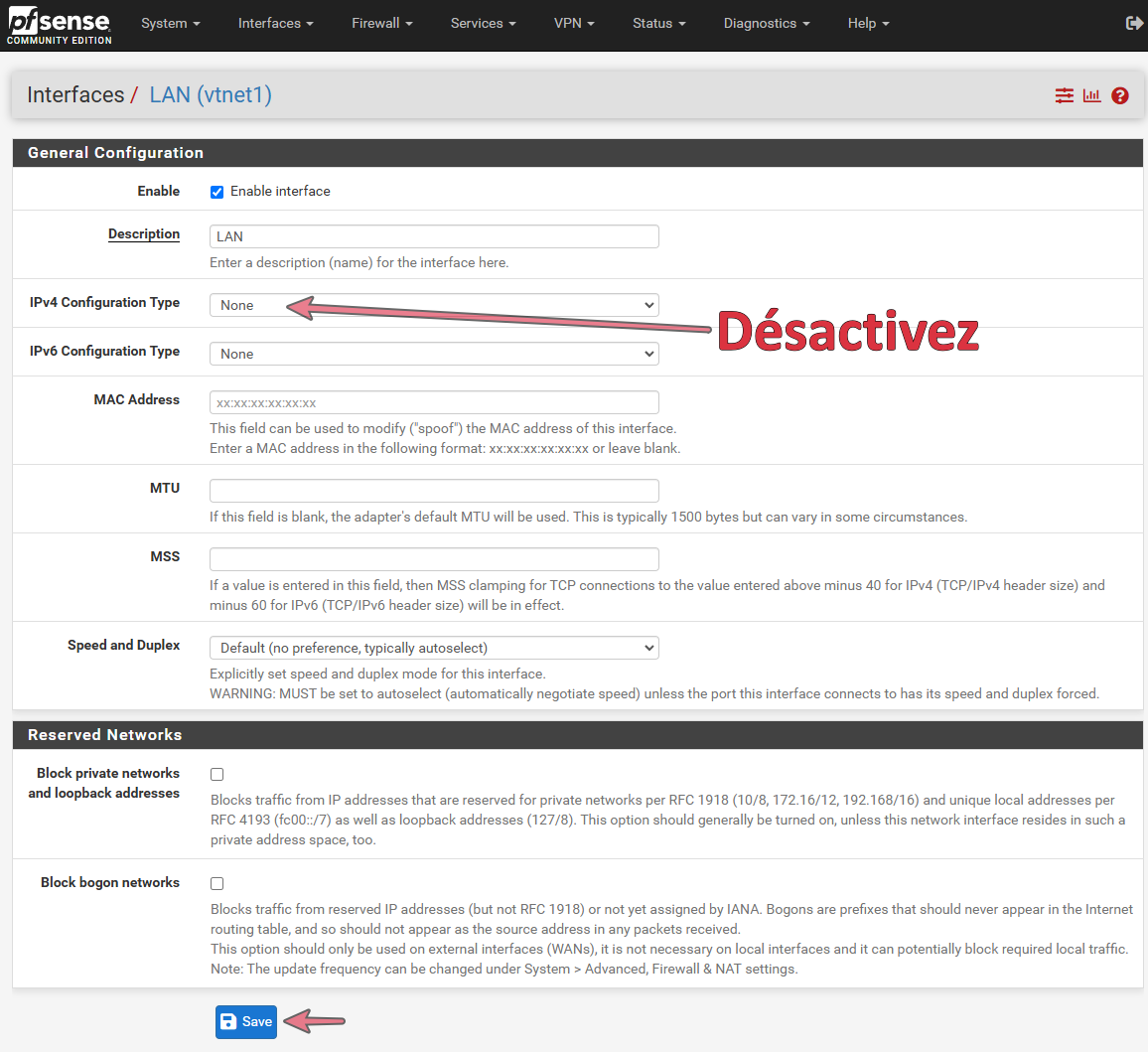Uncheck the Enable interface checkbox
The width and height of the screenshot is (1148, 1052).
(216, 192)
